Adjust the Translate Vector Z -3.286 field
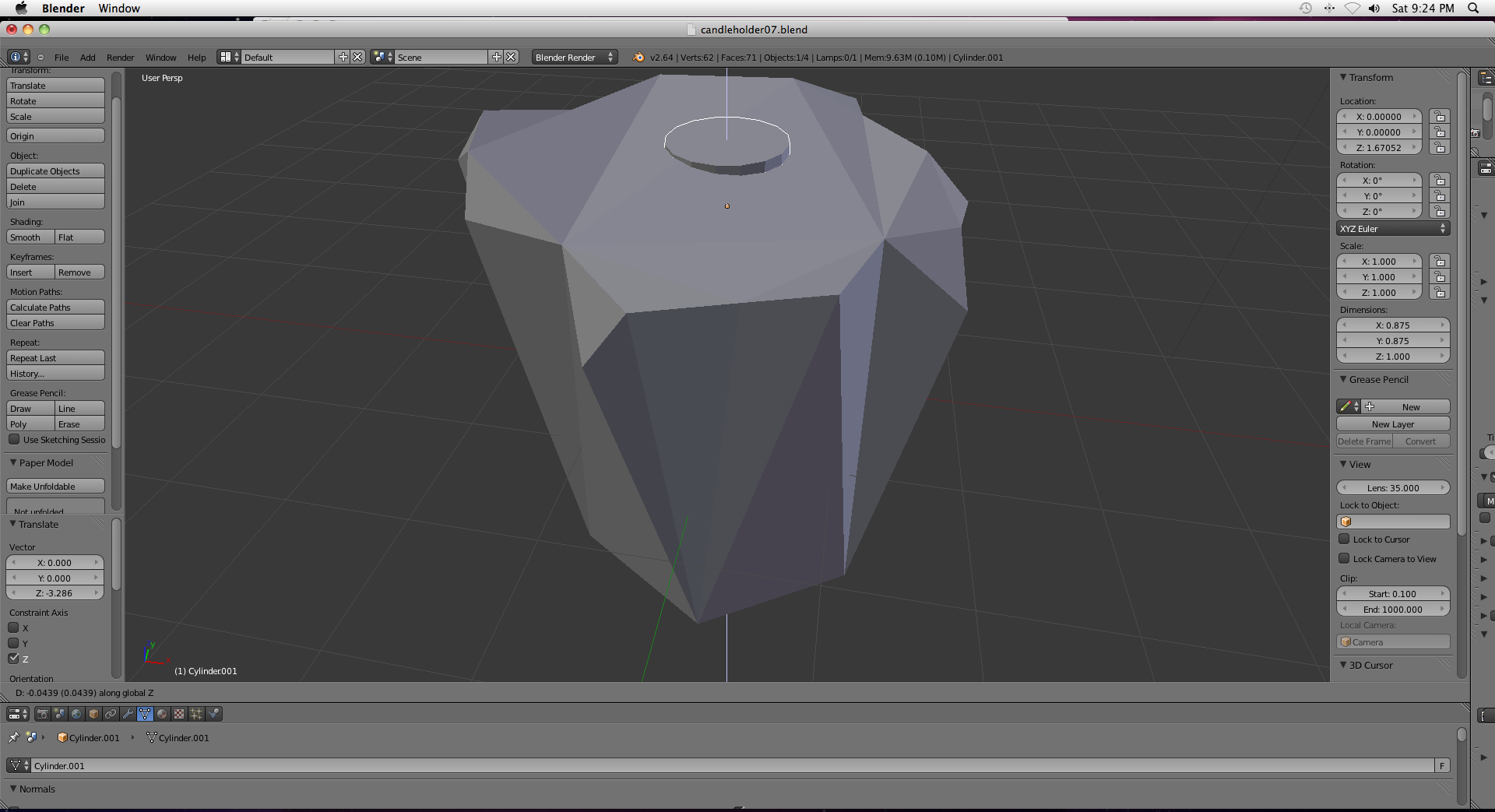The width and height of the screenshot is (1495, 812). click(55, 593)
